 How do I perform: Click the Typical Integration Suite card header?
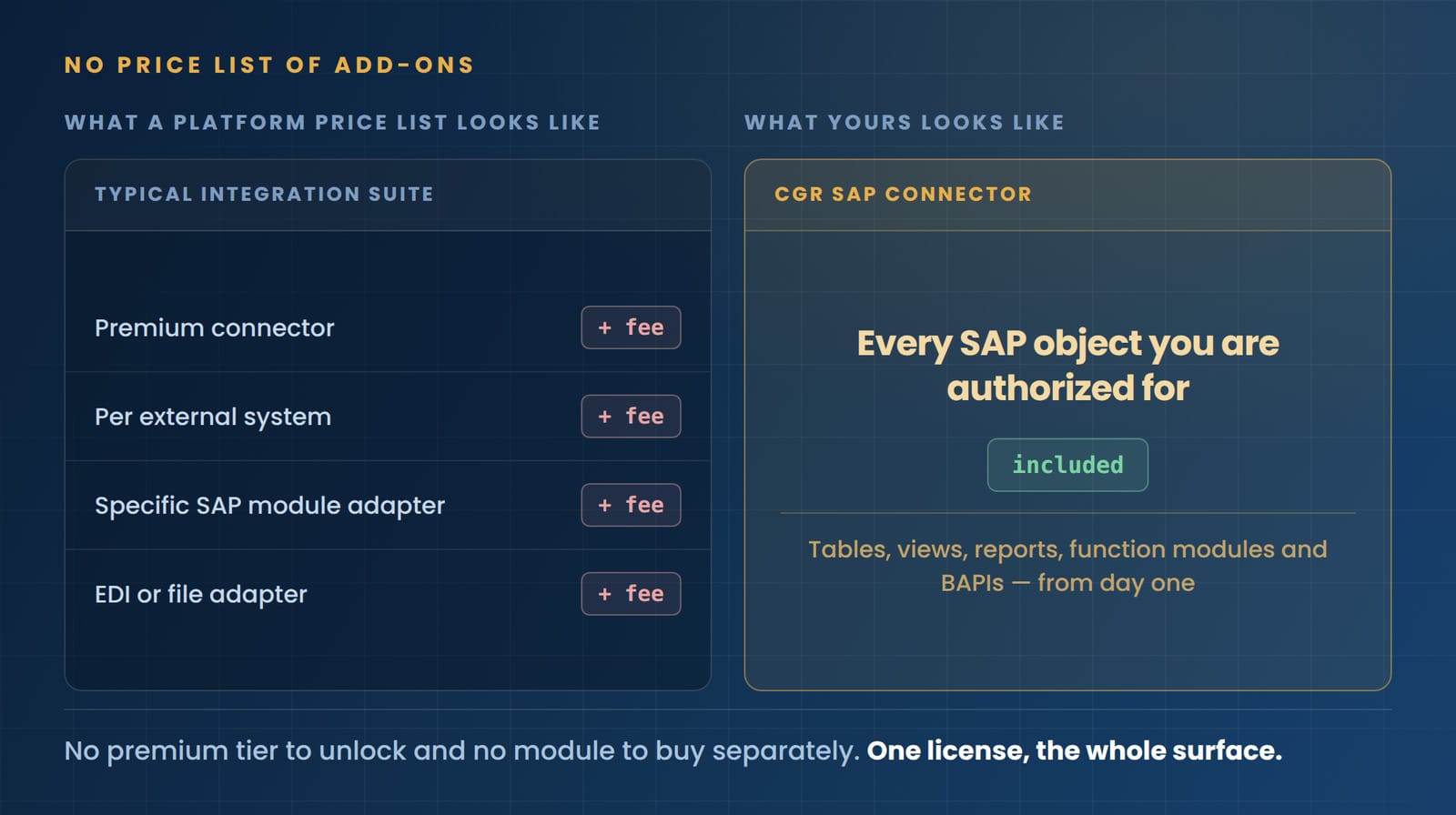388,195
